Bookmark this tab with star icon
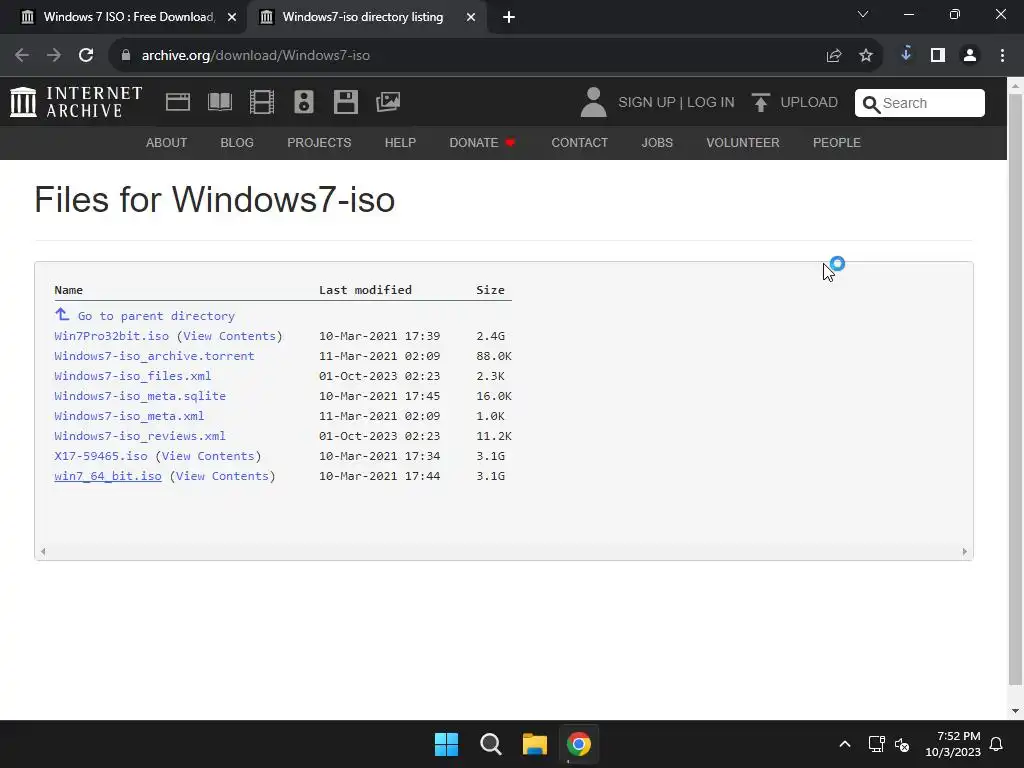The width and height of the screenshot is (1024, 768). click(x=866, y=56)
